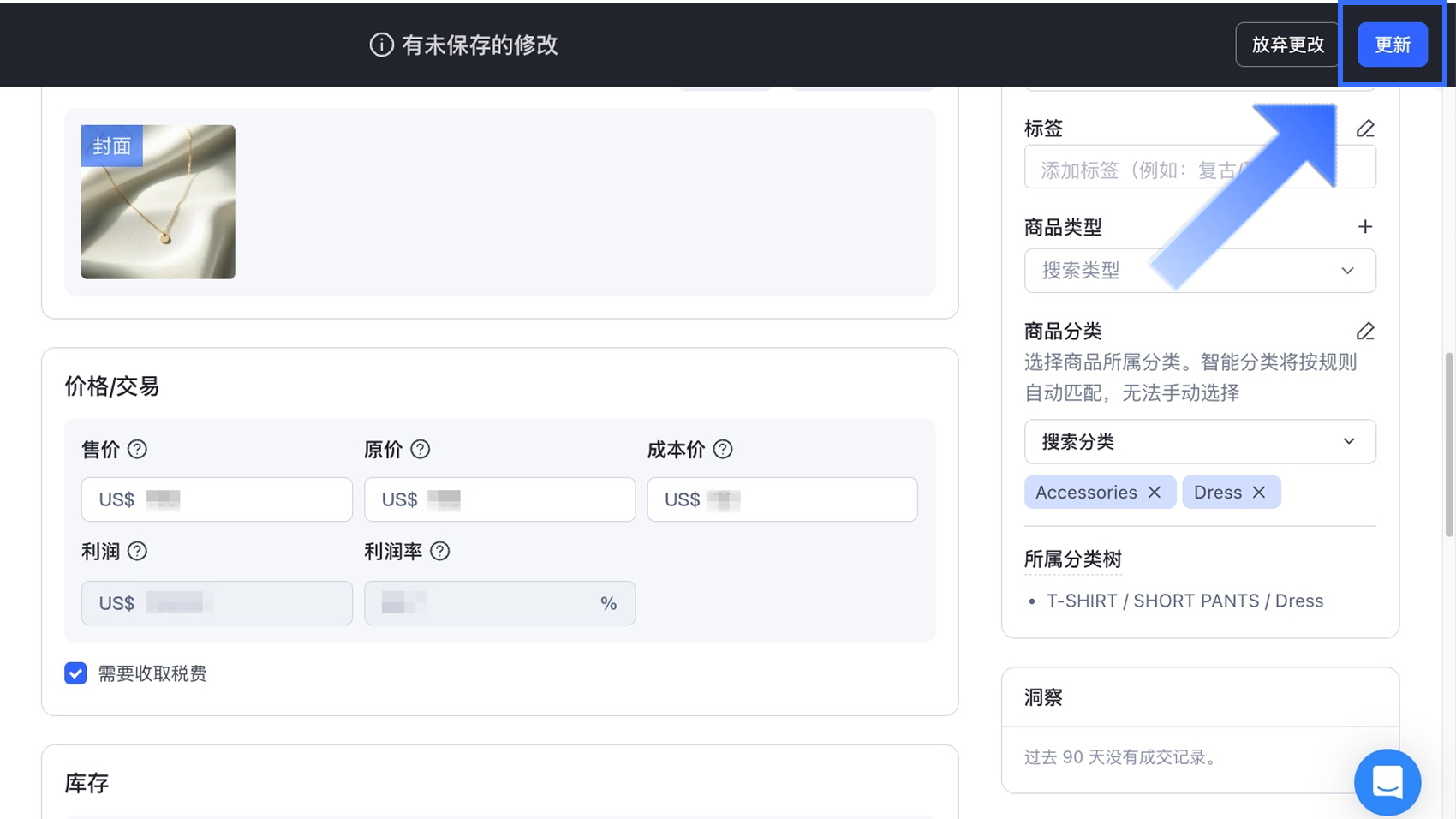Click 放弃更改 to discard changes
Viewport: 1456px width, 819px height.
1287,45
